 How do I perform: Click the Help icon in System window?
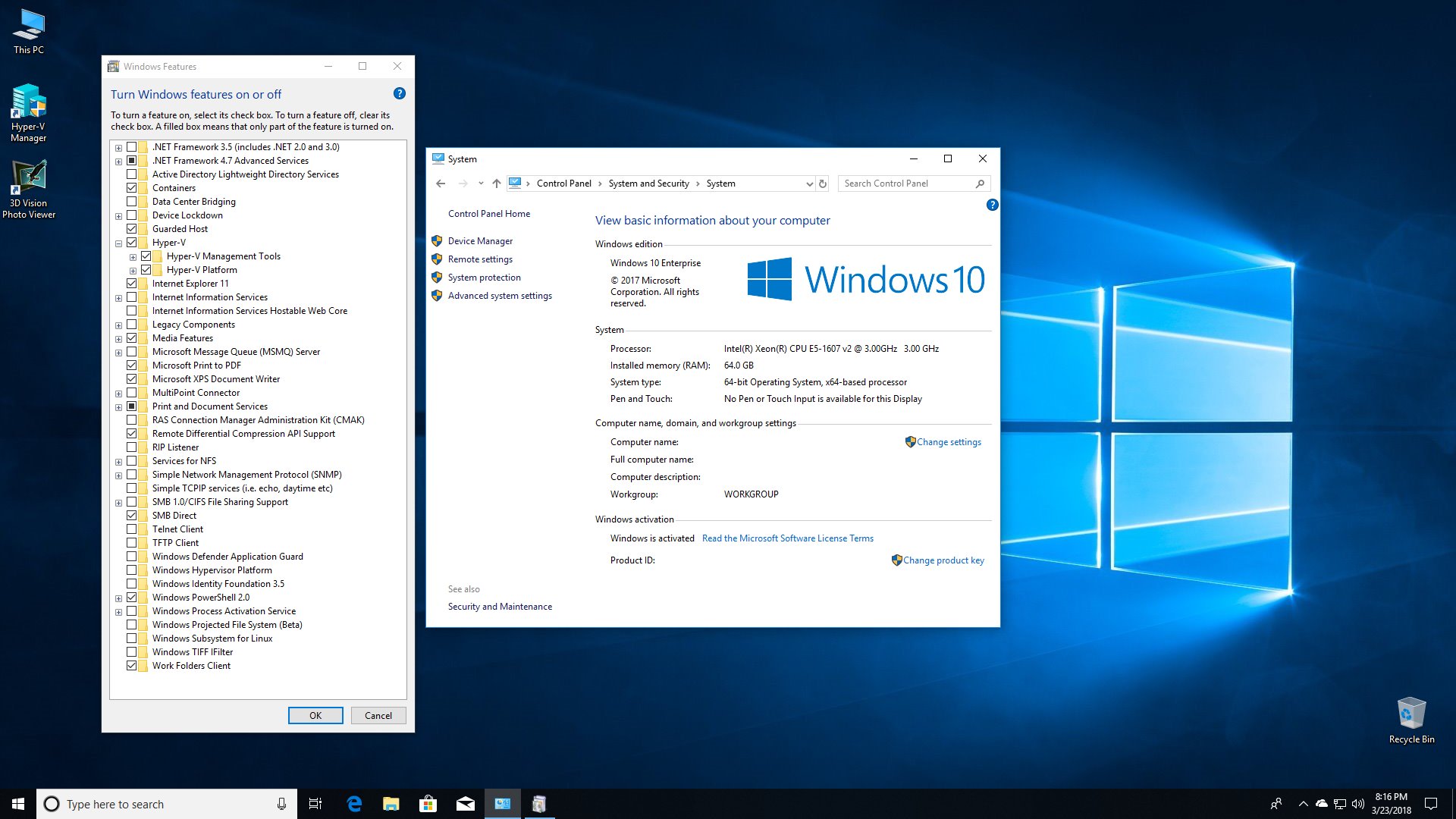click(x=991, y=204)
